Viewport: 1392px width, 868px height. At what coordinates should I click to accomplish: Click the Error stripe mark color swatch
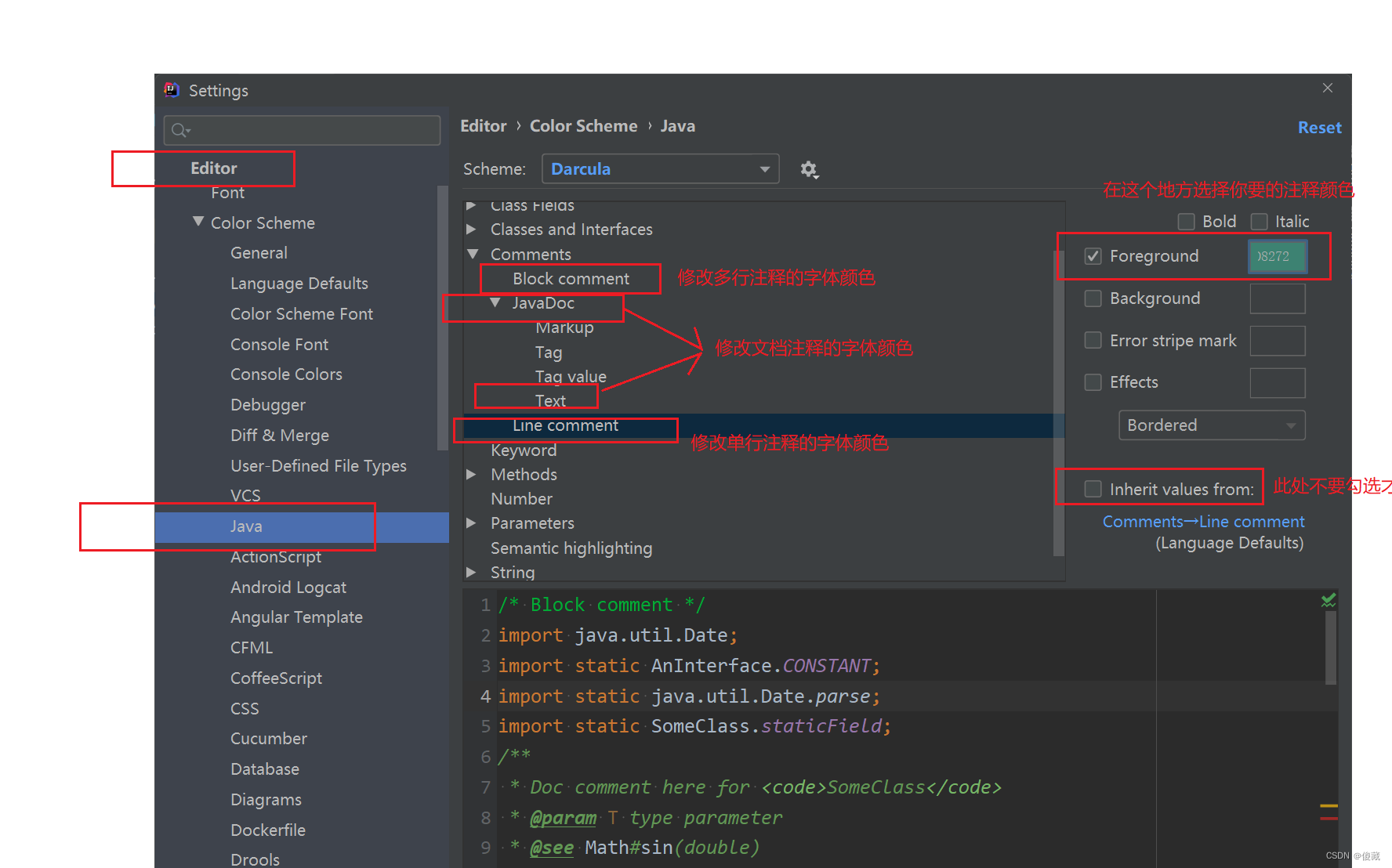point(1278,341)
